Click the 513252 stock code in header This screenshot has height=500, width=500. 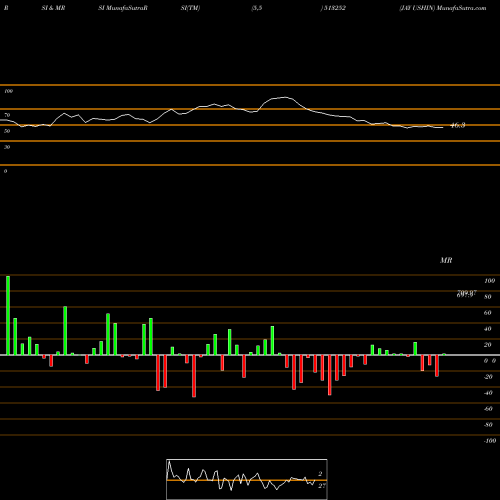tap(334, 8)
